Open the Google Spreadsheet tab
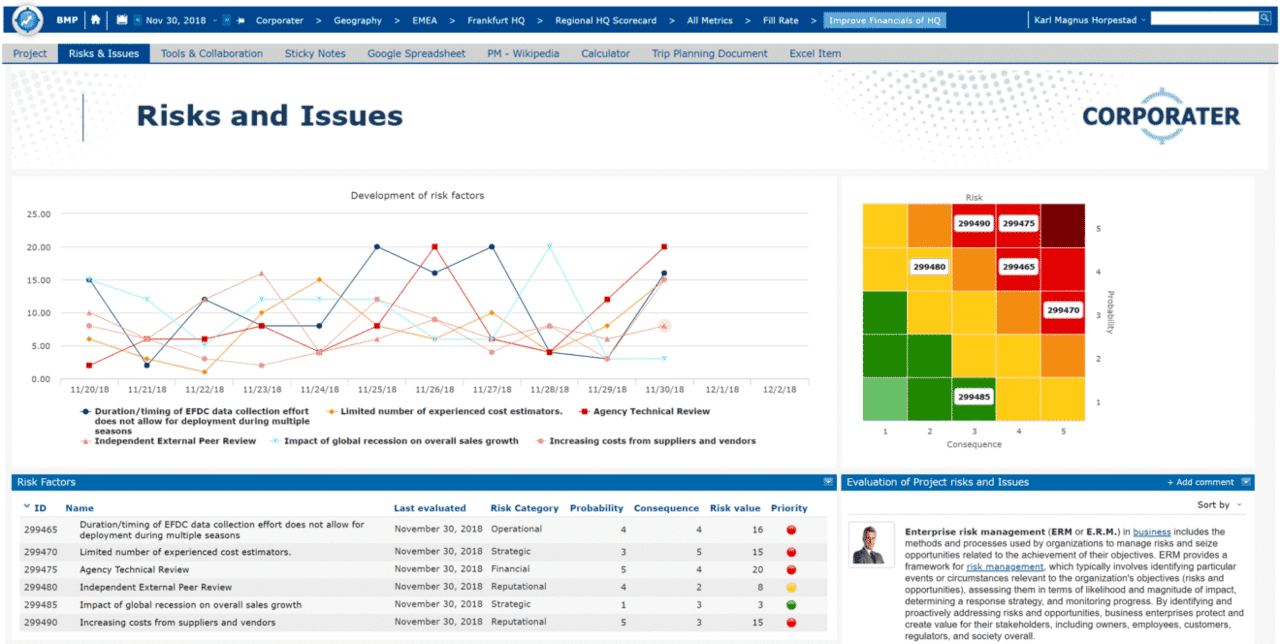The height and width of the screenshot is (644, 1280). 416,54
